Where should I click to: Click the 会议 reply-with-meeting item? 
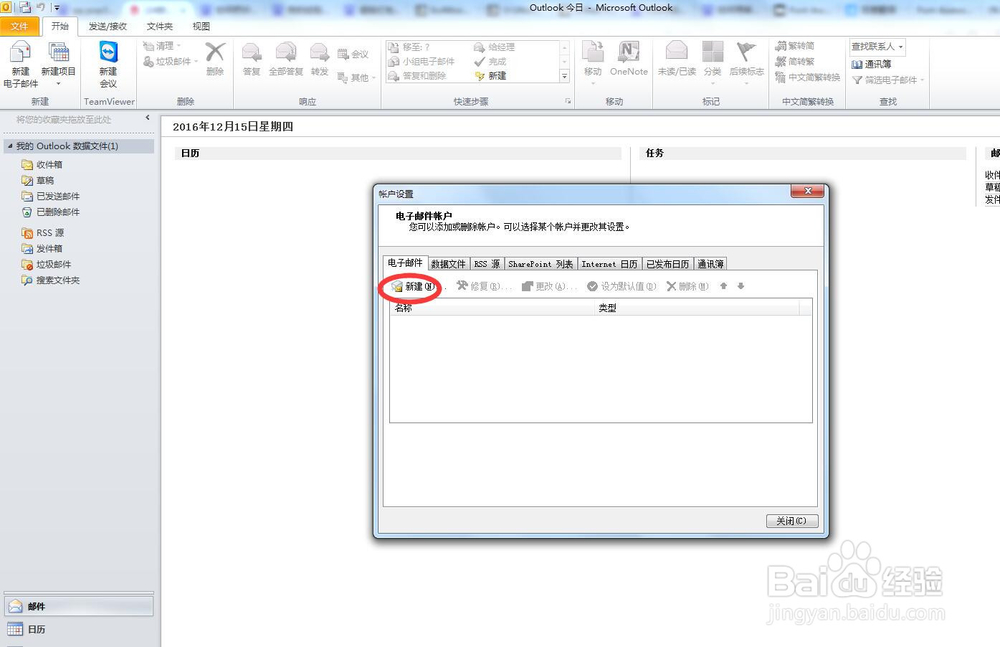(353, 54)
